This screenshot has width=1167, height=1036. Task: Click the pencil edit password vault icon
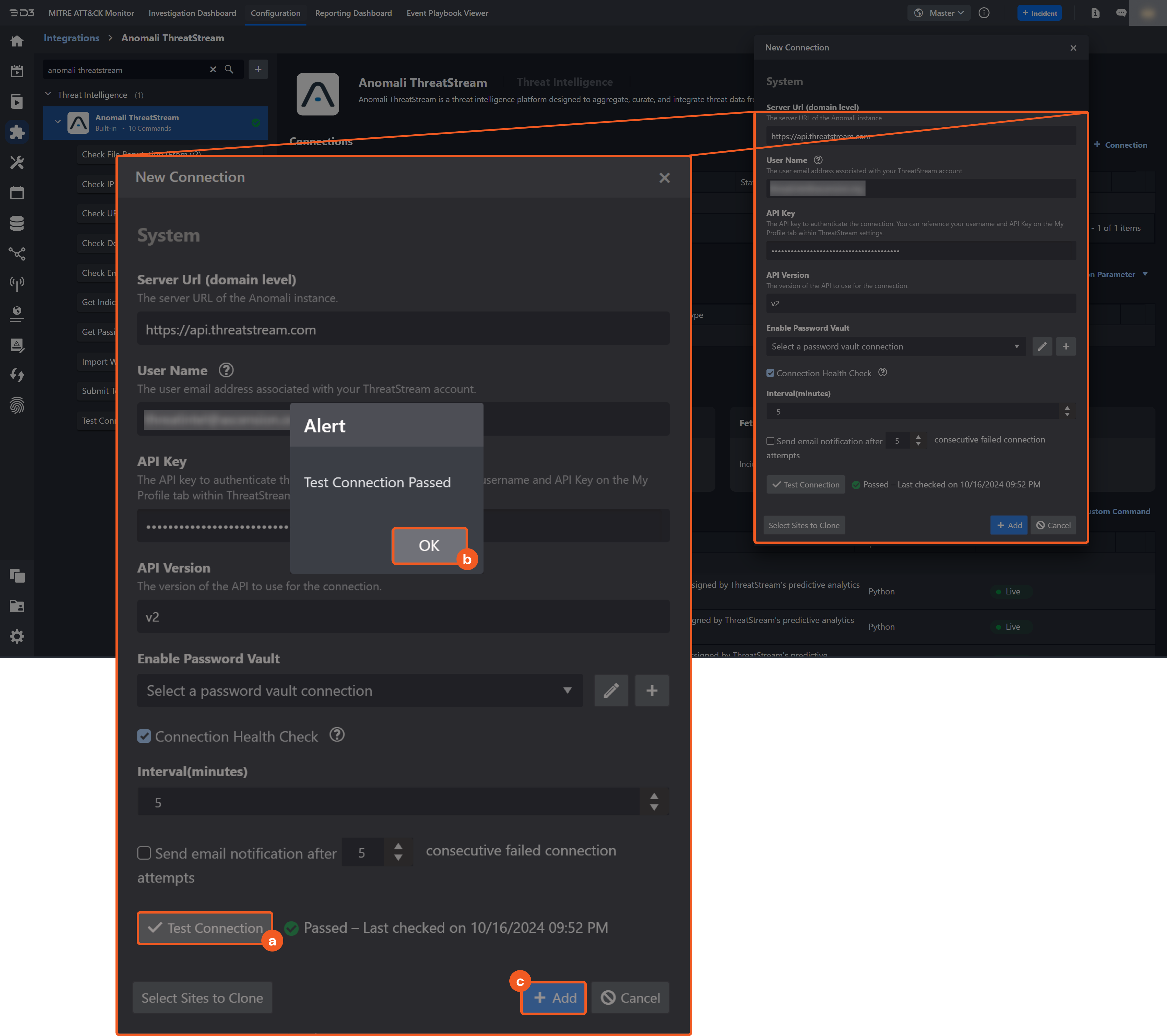[611, 691]
